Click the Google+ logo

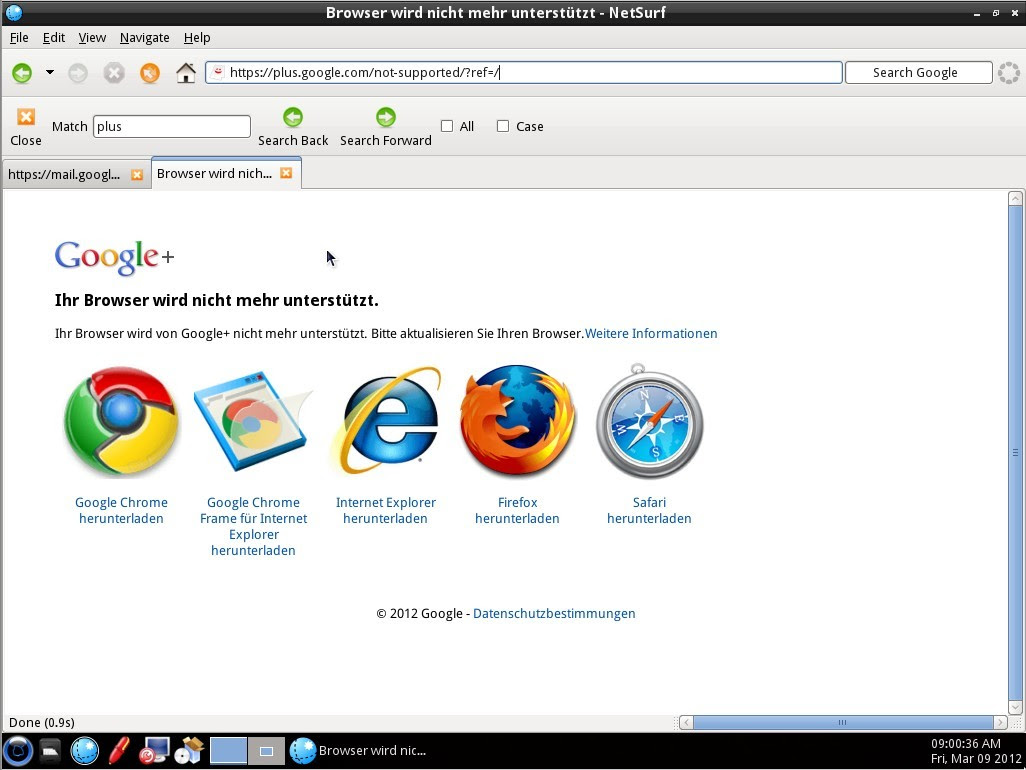coord(115,256)
